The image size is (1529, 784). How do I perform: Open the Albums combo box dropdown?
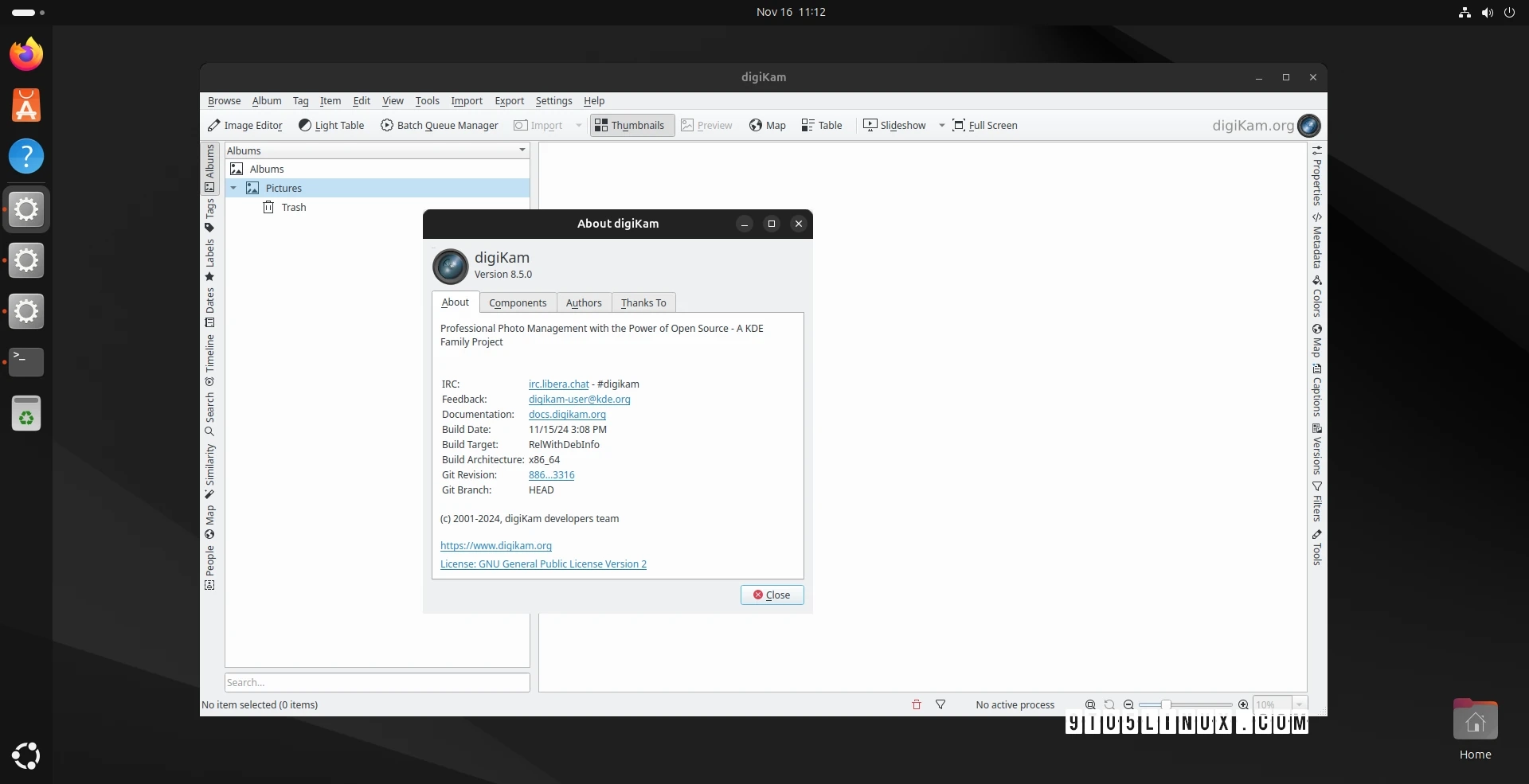pos(377,150)
